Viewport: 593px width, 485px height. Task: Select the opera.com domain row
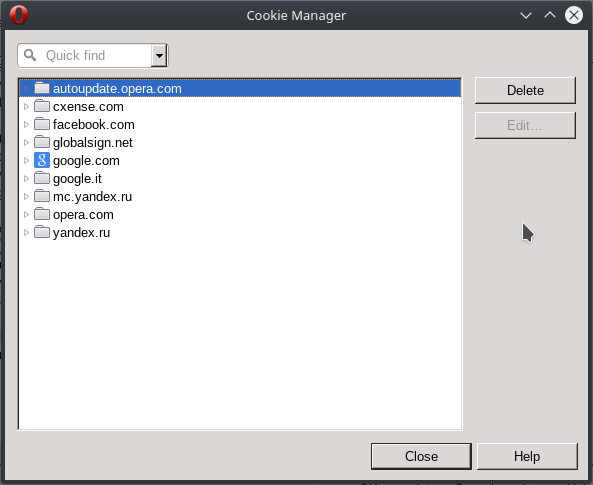coord(240,215)
